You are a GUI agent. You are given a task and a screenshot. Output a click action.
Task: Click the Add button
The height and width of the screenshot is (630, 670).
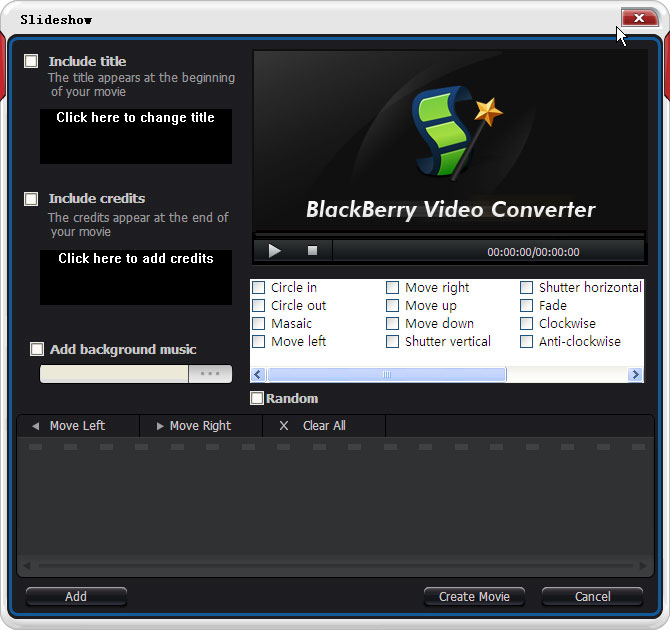tap(76, 596)
